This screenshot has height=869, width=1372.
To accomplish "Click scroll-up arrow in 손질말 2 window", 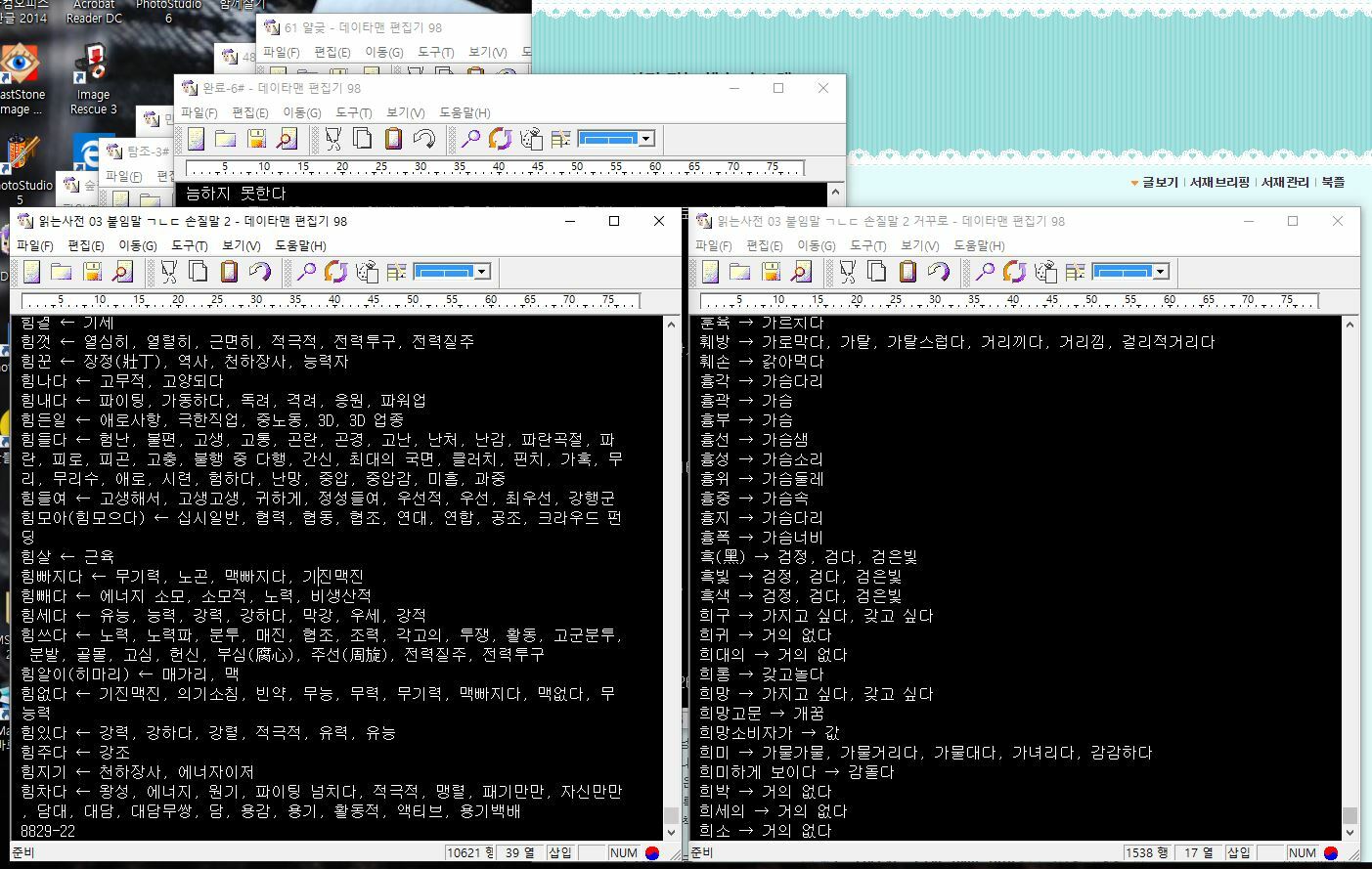I will pos(671,324).
